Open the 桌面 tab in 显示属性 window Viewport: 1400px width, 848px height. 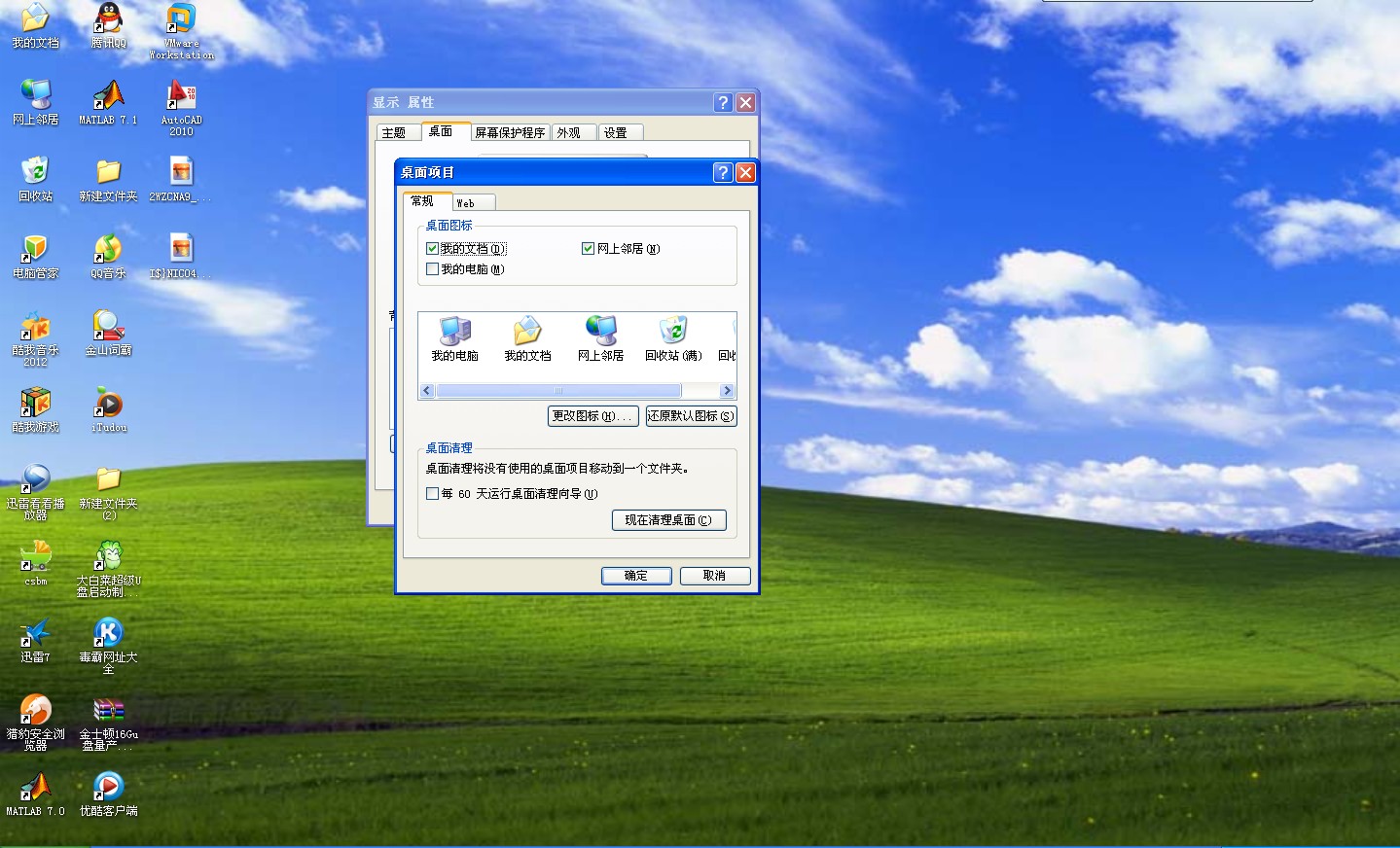pyautogui.click(x=446, y=131)
